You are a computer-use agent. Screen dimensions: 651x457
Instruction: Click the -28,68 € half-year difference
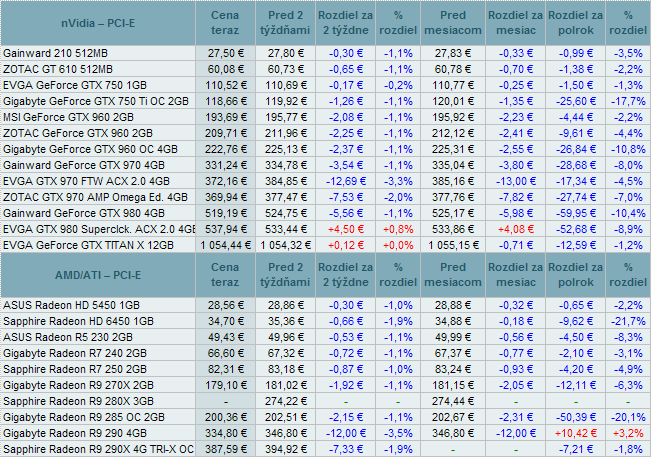(575, 165)
